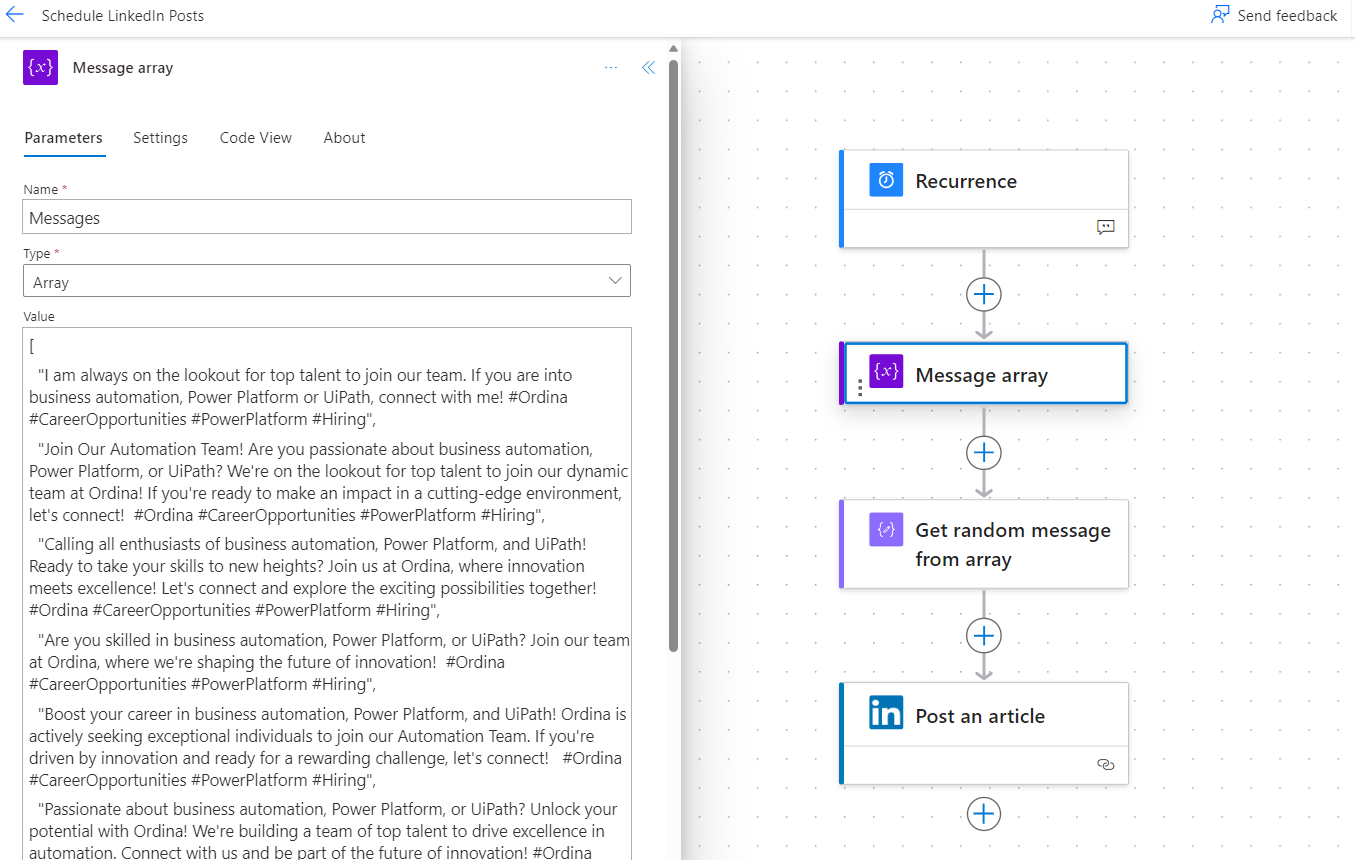This screenshot has height=860, width=1355.
Task: Click the message starting "Boost your career"
Action: 328,747
